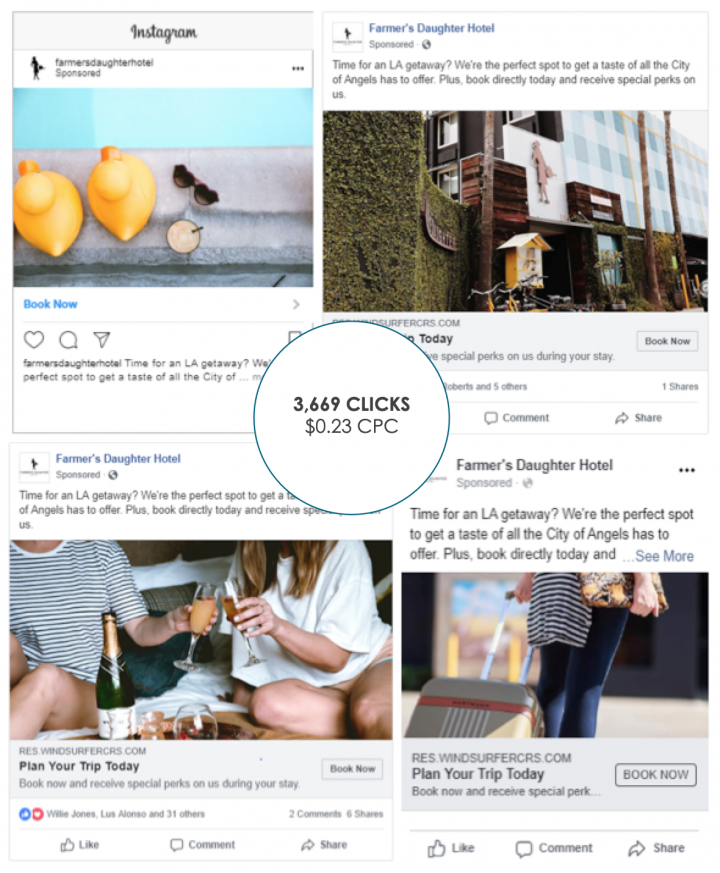Like the champagne toast Facebook ad
Image resolution: width=720 pixels, height=873 pixels.
point(80,845)
